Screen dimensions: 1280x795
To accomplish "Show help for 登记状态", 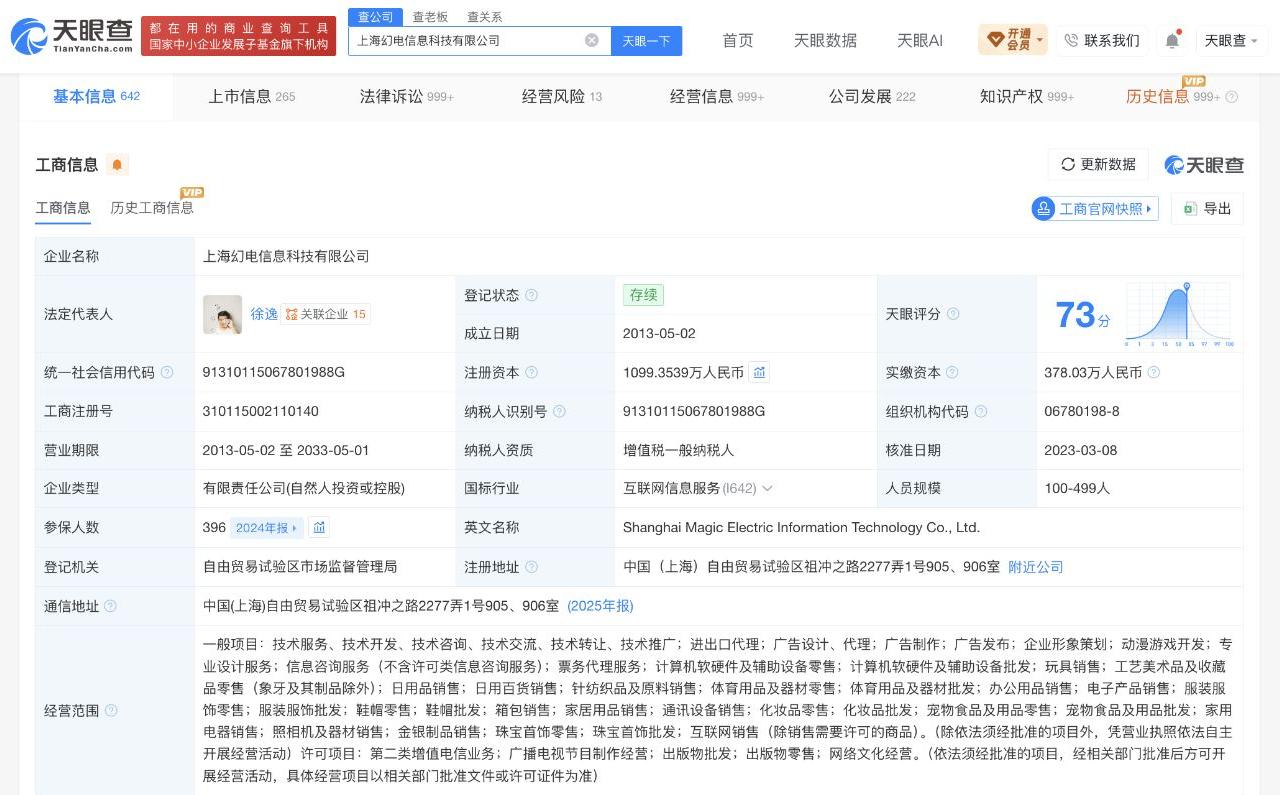I will point(531,295).
